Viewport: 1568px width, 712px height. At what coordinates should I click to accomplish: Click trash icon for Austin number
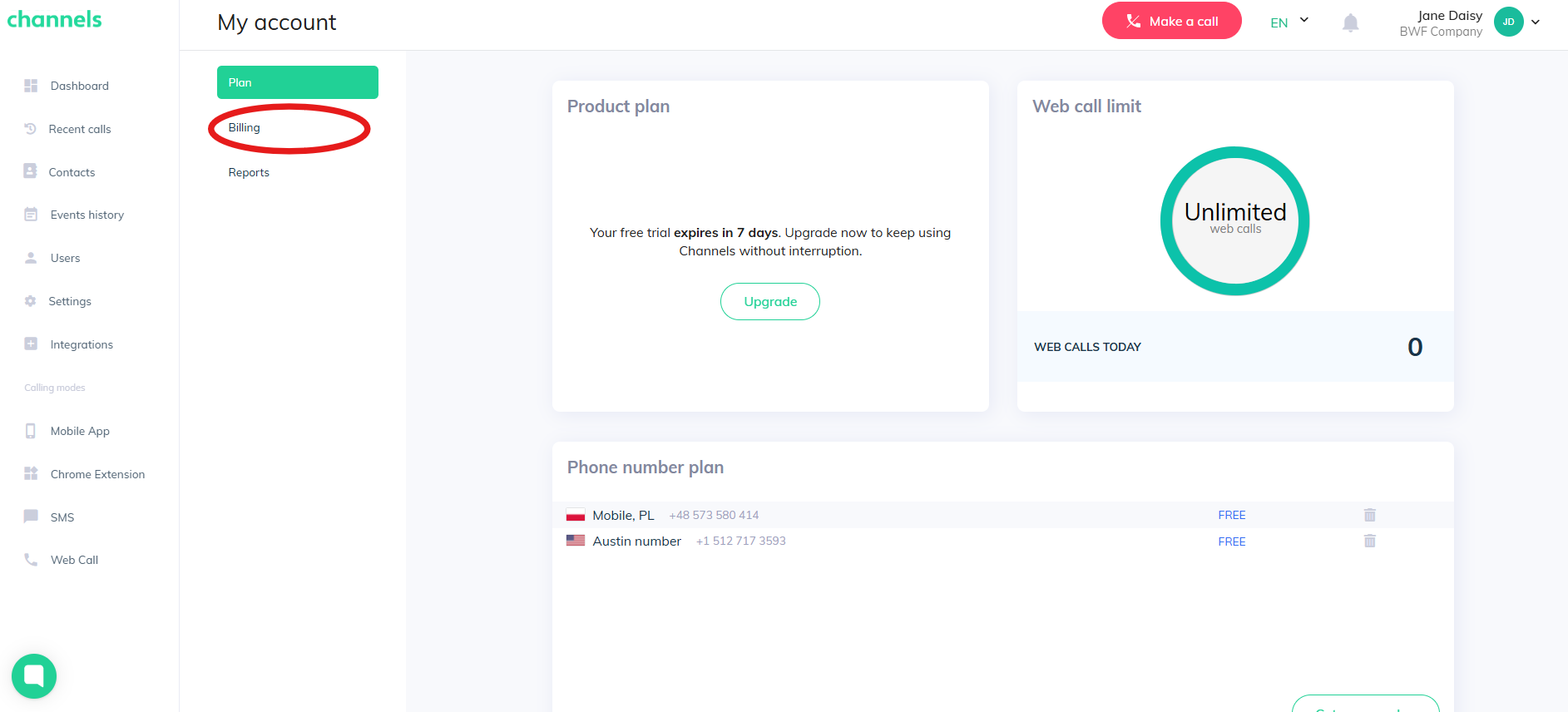tap(1369, 541)
